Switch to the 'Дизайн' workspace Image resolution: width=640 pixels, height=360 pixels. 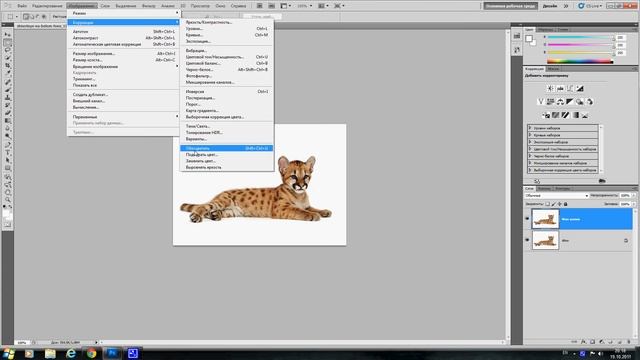(x=549, y=6)
